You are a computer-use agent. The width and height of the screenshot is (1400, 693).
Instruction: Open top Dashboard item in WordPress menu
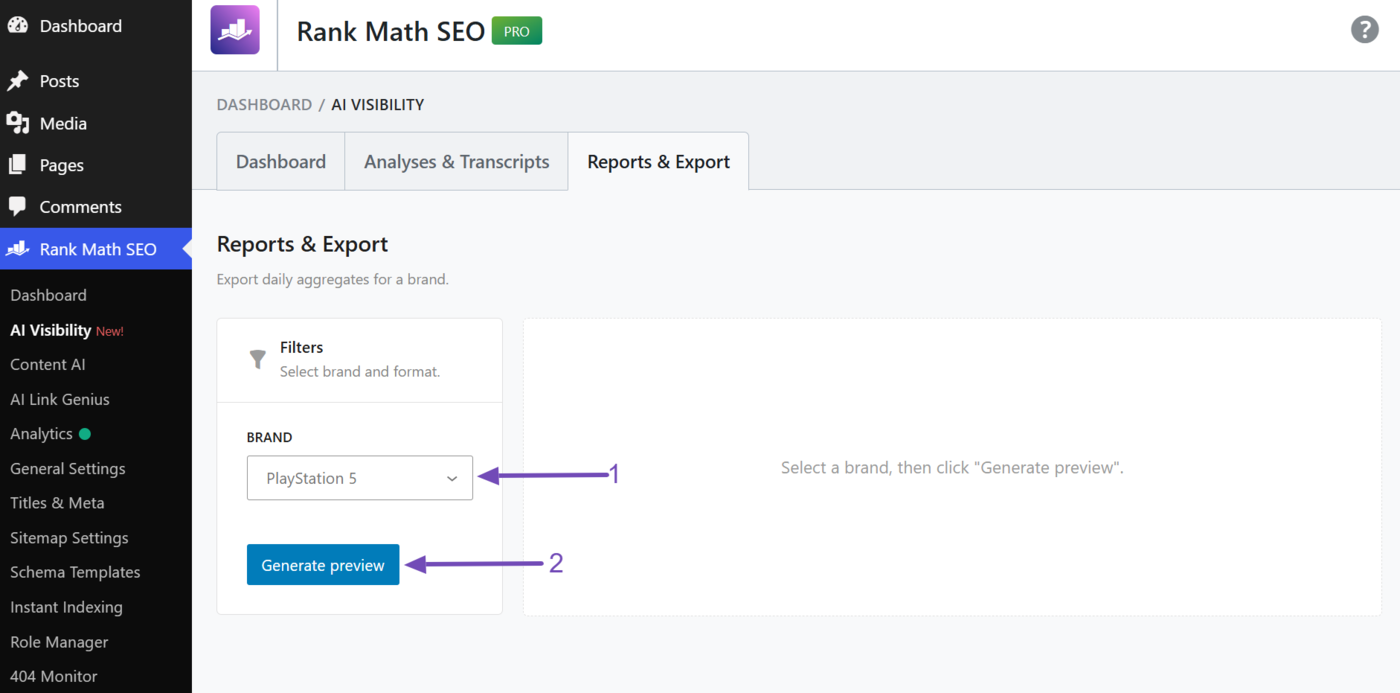(81, 26)
